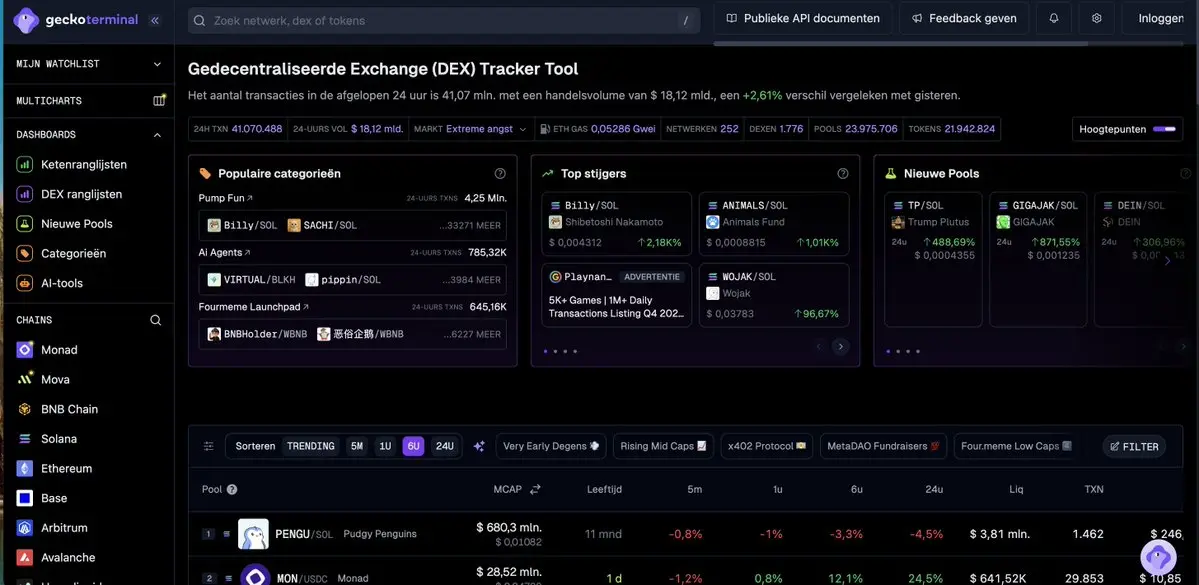Open the Billy/SOL top gainer card
The width and height of the screenshot is (1199, 585).
616,224
